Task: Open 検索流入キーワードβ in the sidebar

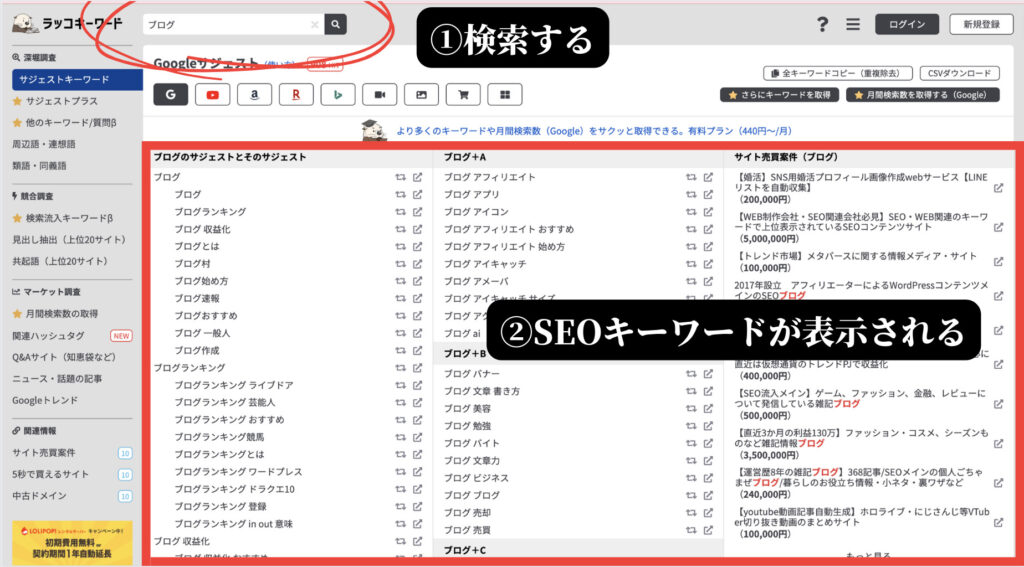Action: point(69,218)
